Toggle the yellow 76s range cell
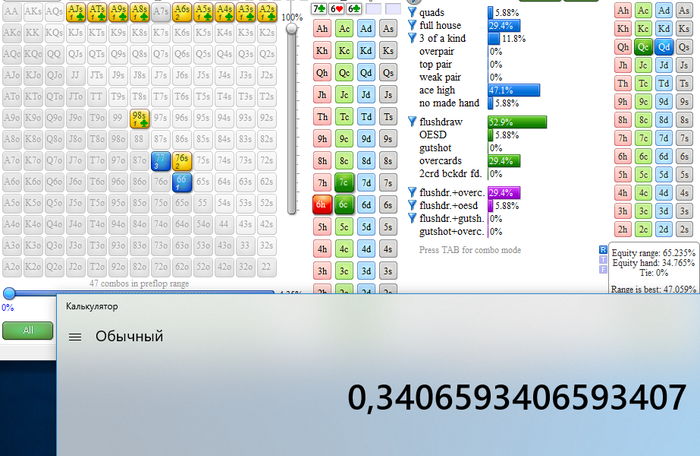Screen dimensions: 700x456 click(x=182, y=160)
